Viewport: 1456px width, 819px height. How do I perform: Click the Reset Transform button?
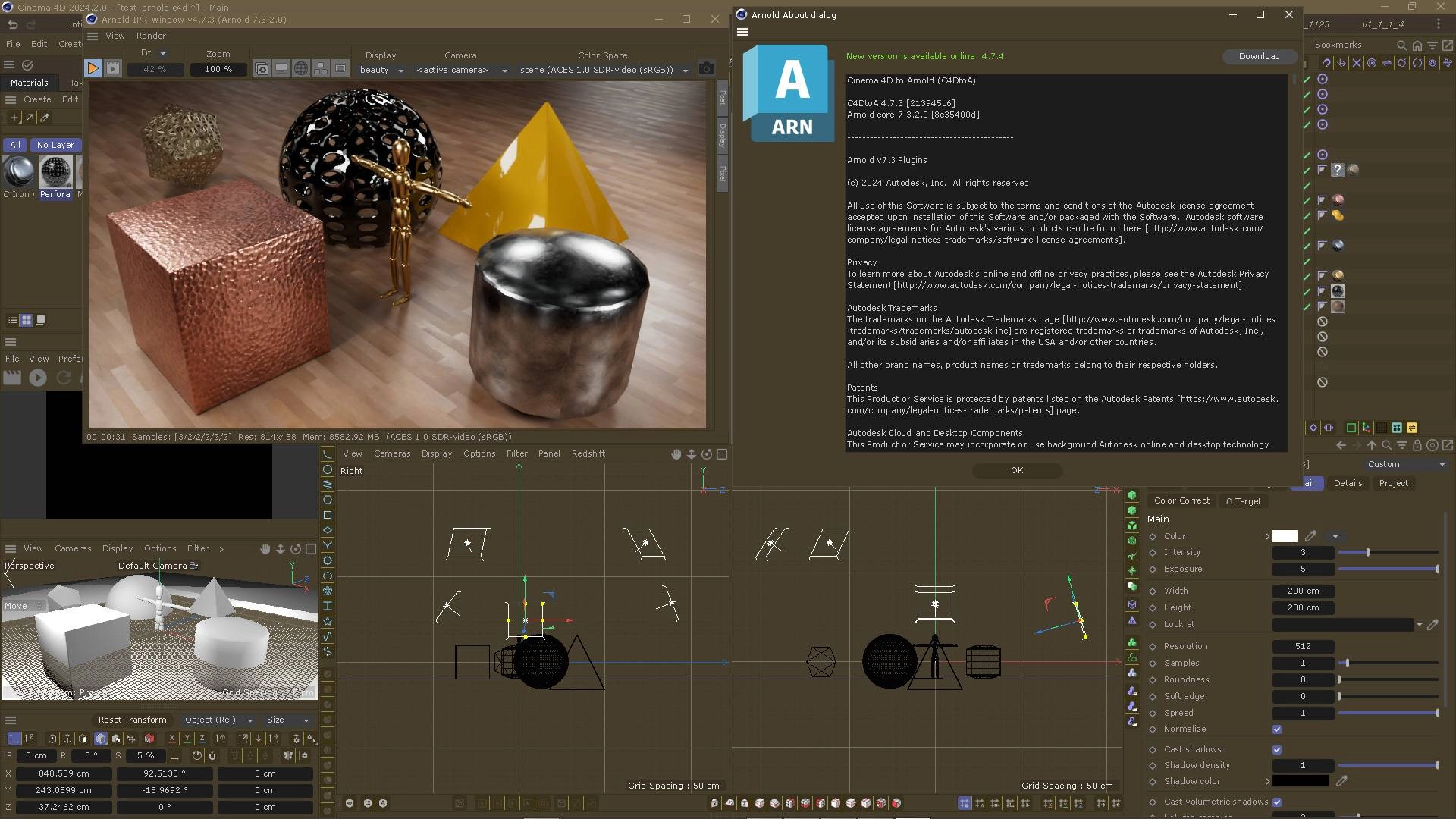pyautogui.click(x=133, y=720)
